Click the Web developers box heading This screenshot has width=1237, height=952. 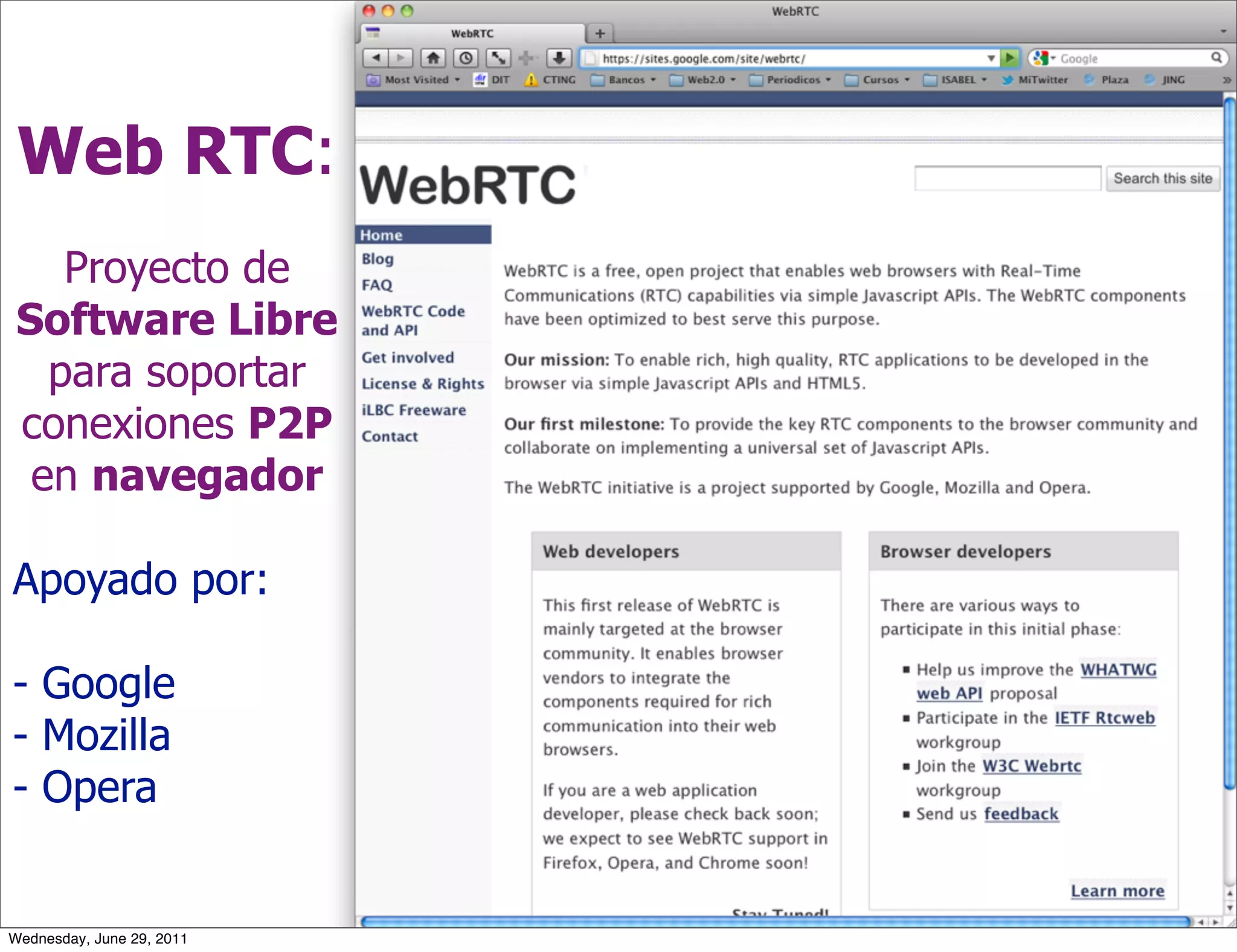(611, 552)
